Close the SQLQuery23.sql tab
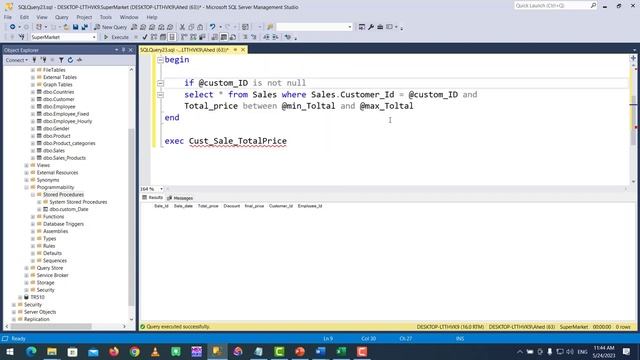640x360 pixels. [x=243, y=50]
